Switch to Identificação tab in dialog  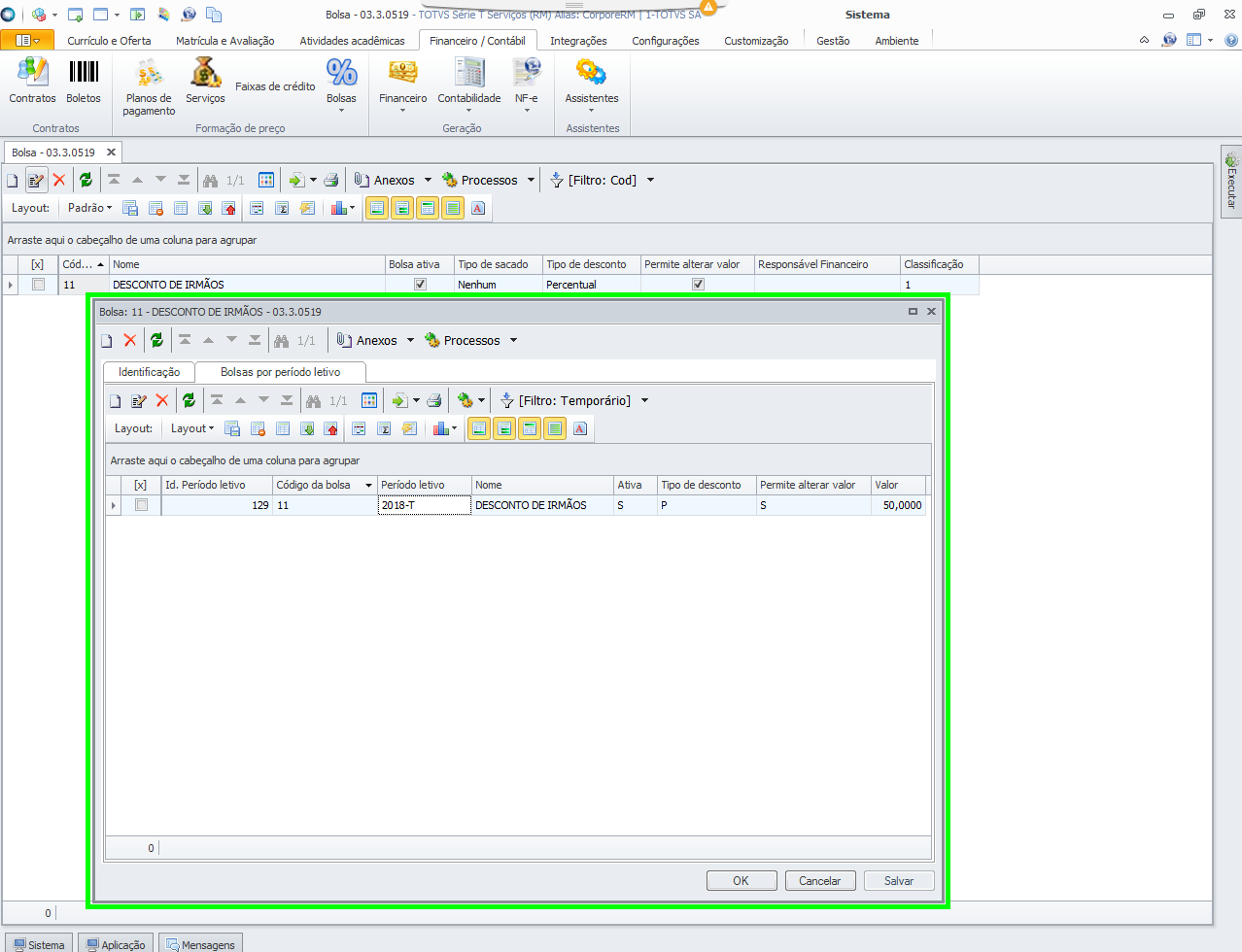(149, 372)
